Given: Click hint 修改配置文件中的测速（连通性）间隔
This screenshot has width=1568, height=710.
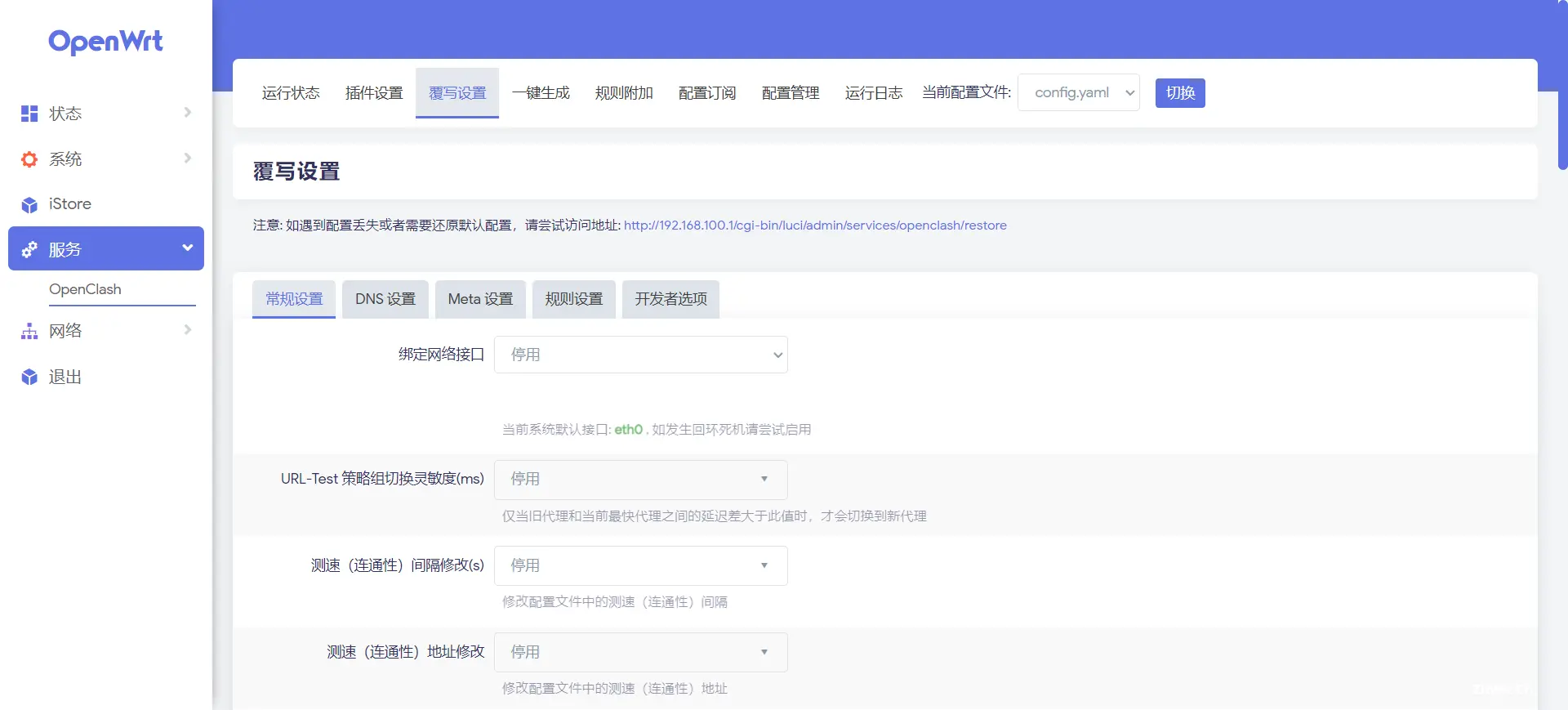Looking at the screenshot, I should click(615, 602).
